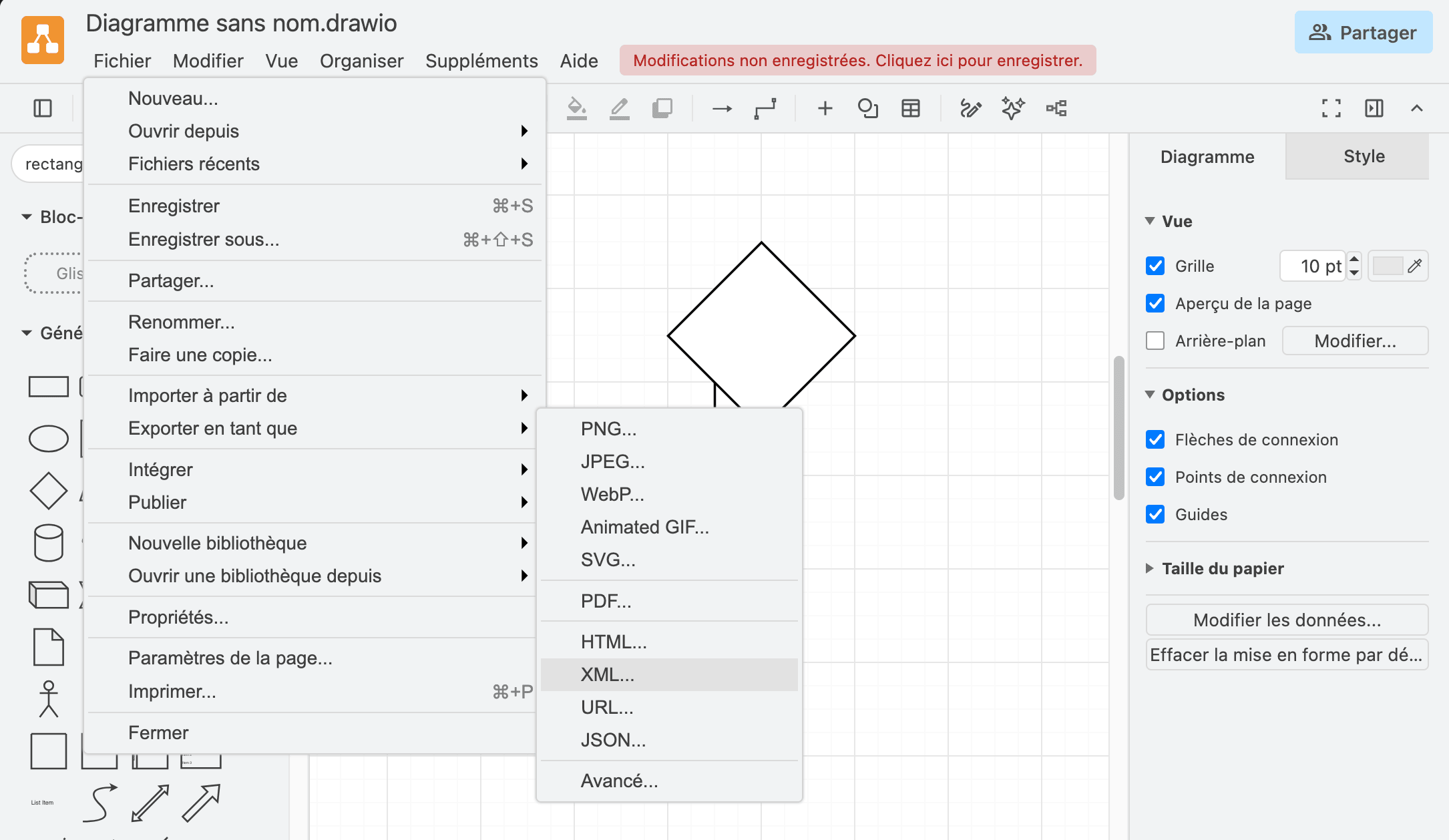1449x840 pixels.
Task: Open the sparkle generate icon
Action: pyautogui.click(x=1013, y=108)
